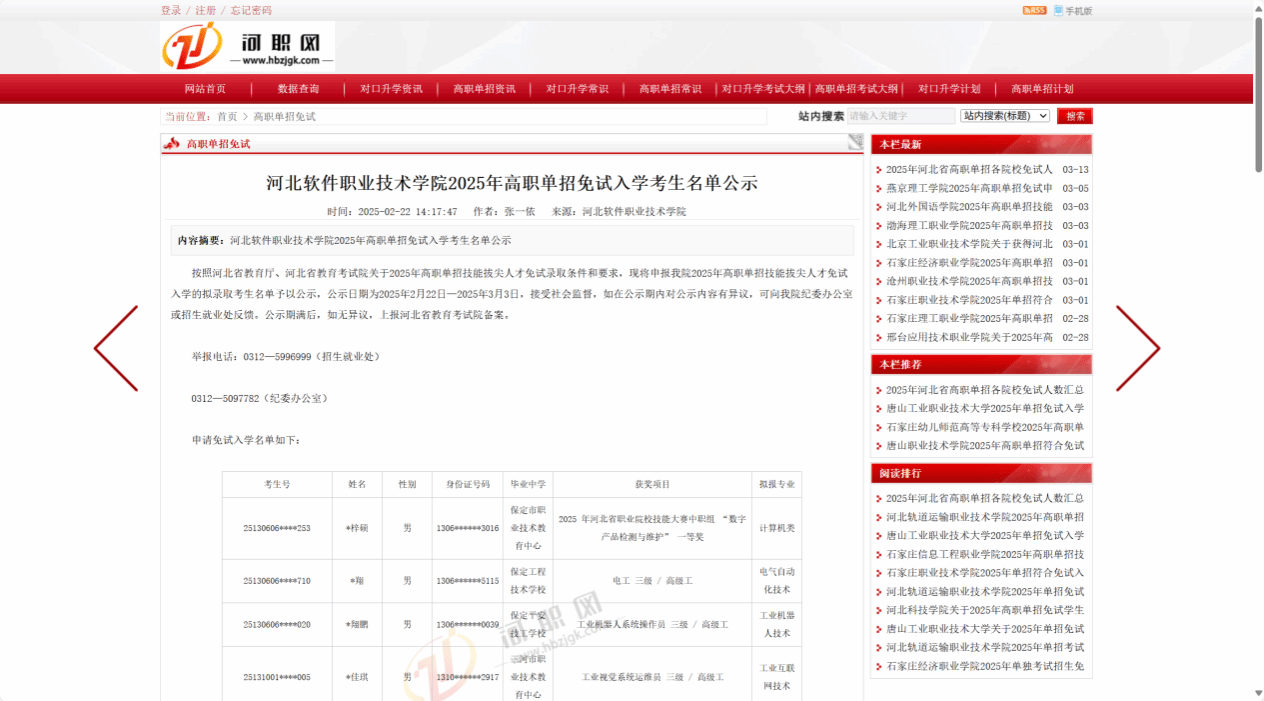
Task: Open 对口升学计划 menu item
Action: click(x=949, y=89)
